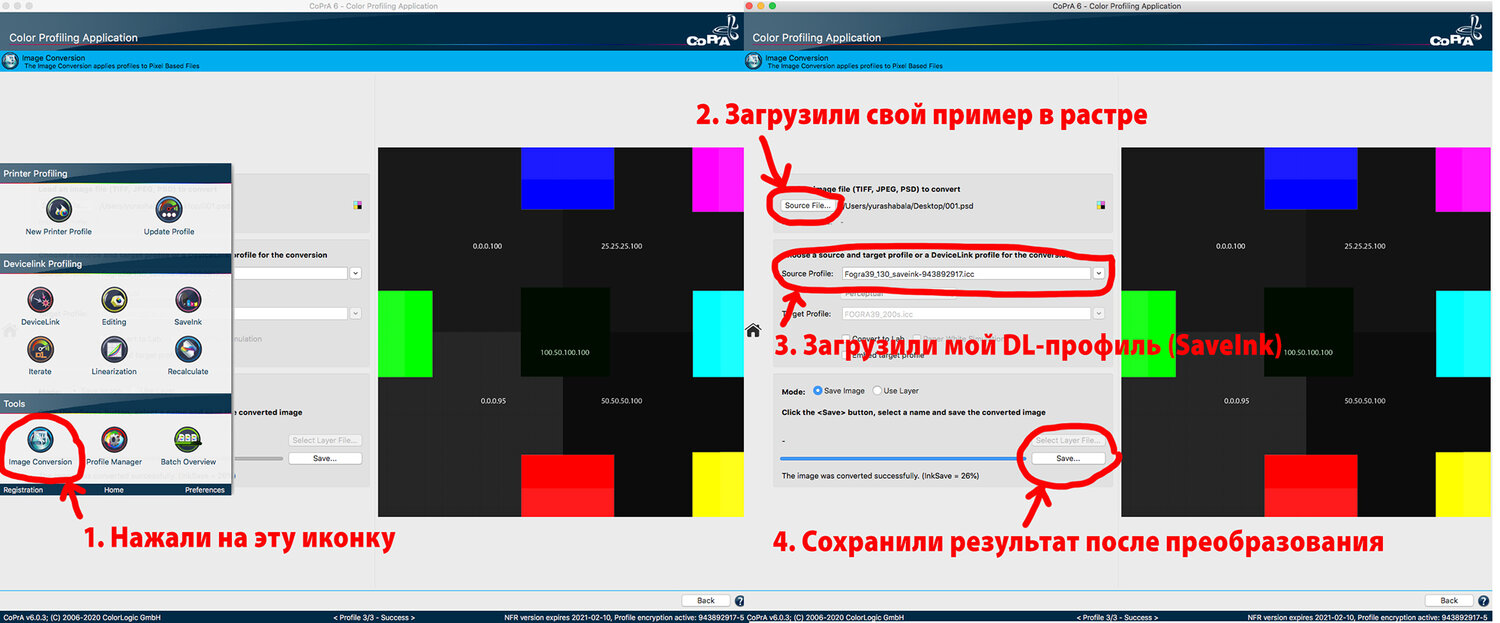Click Image Conversion header icon in left window
1500x623 pixels.
(x=10, y=62)
